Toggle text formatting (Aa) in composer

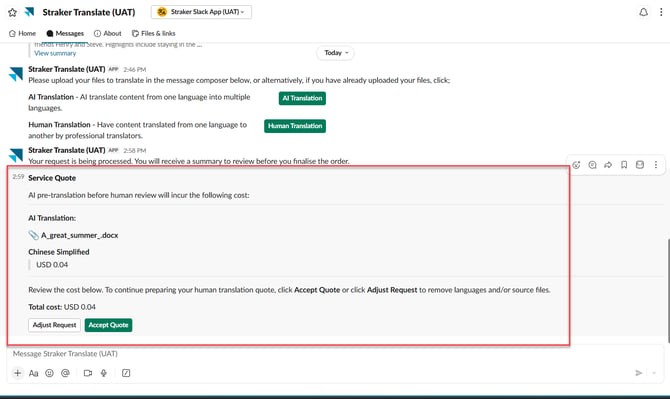33,373
